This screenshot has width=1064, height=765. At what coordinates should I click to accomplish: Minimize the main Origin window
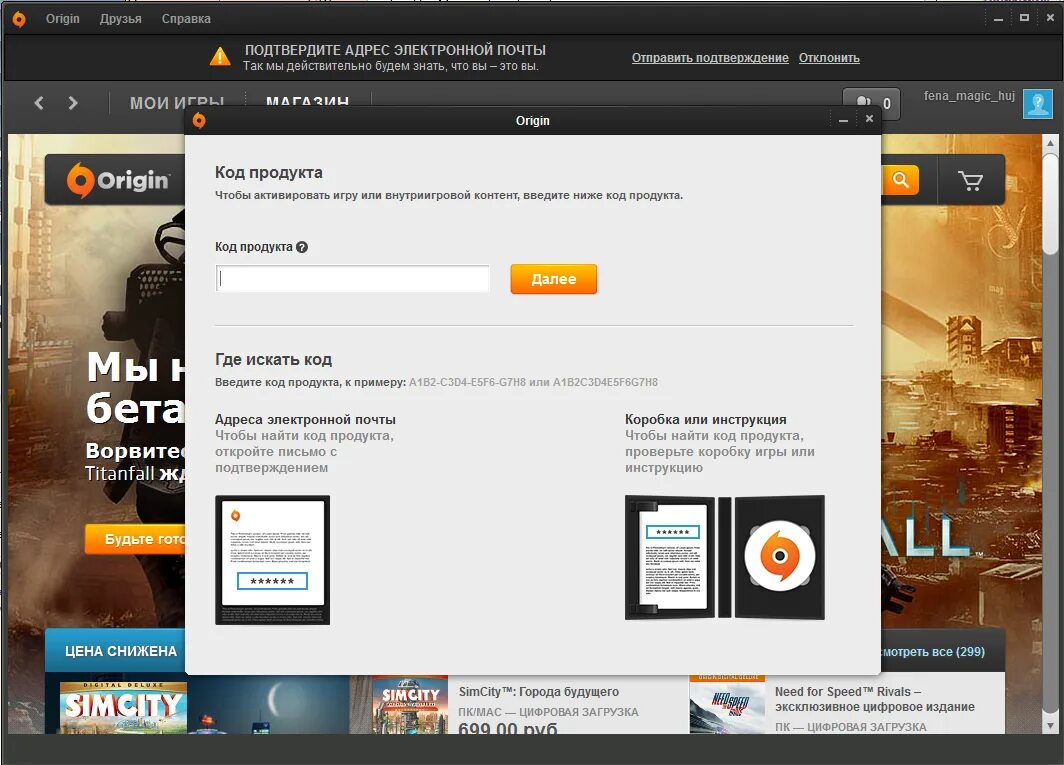(x=998, y=19)
